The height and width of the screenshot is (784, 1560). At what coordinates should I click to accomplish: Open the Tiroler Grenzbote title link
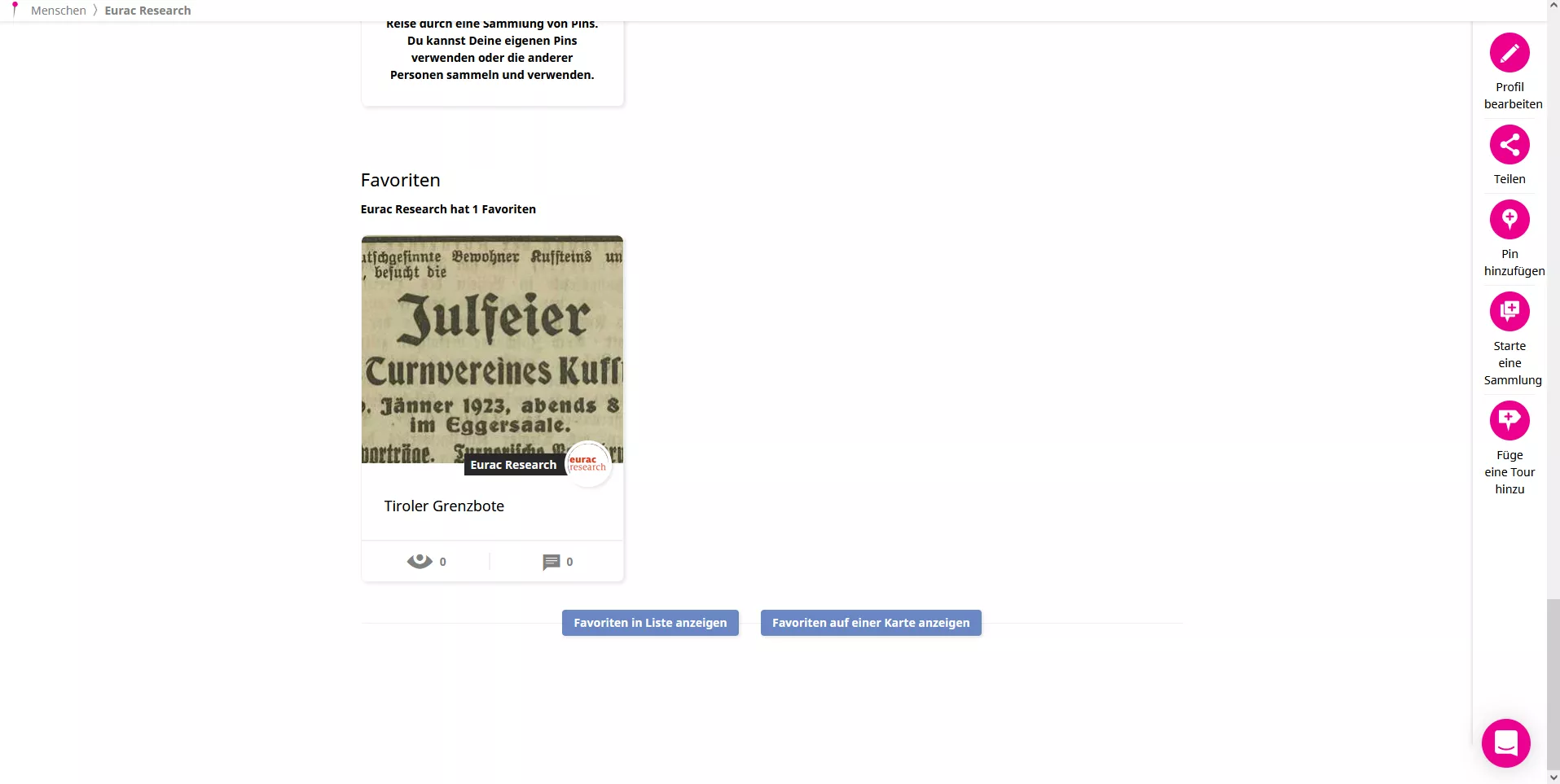[444, 506]
